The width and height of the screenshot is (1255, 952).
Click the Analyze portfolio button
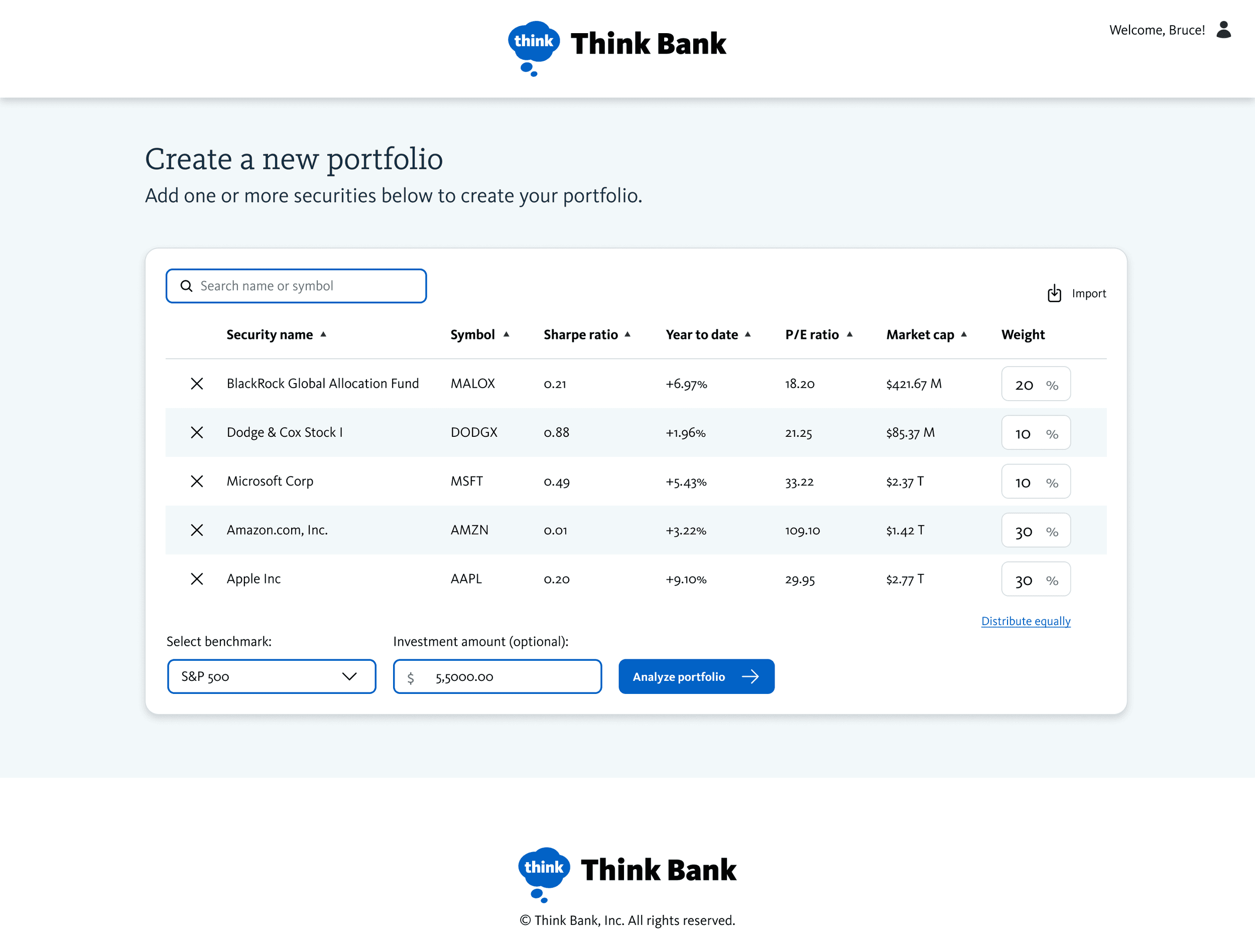pyautogui.click(x=696, y=676)
